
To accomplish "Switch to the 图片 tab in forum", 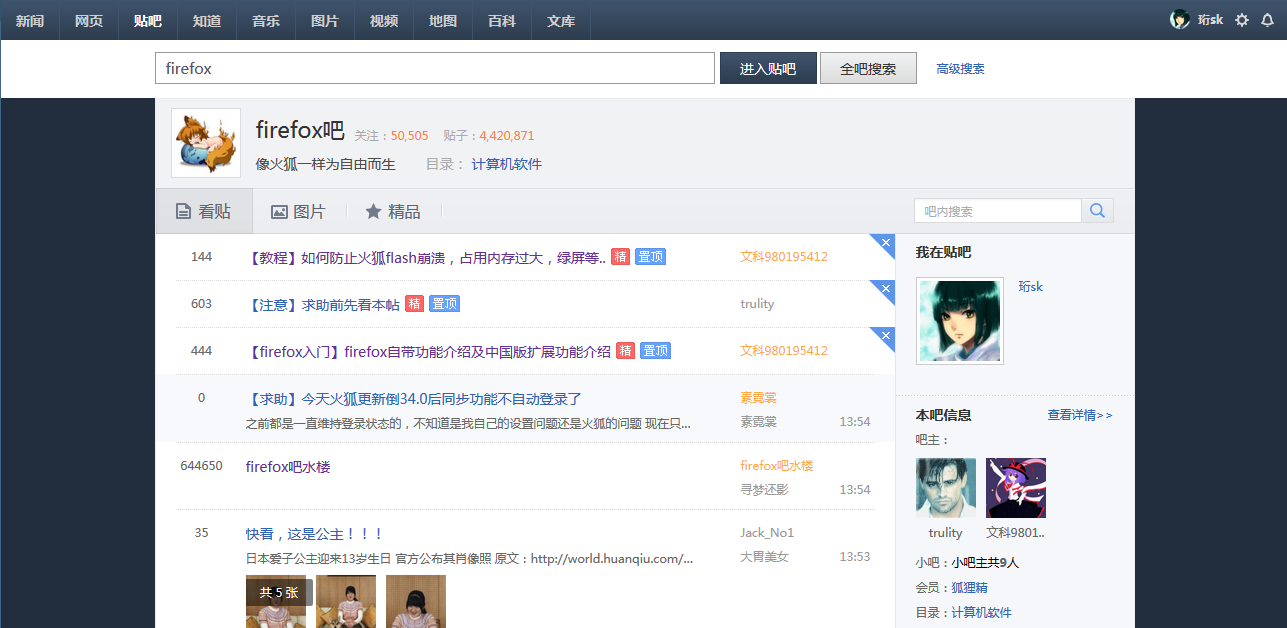I will pyautogui.click(x=298, y=211).
